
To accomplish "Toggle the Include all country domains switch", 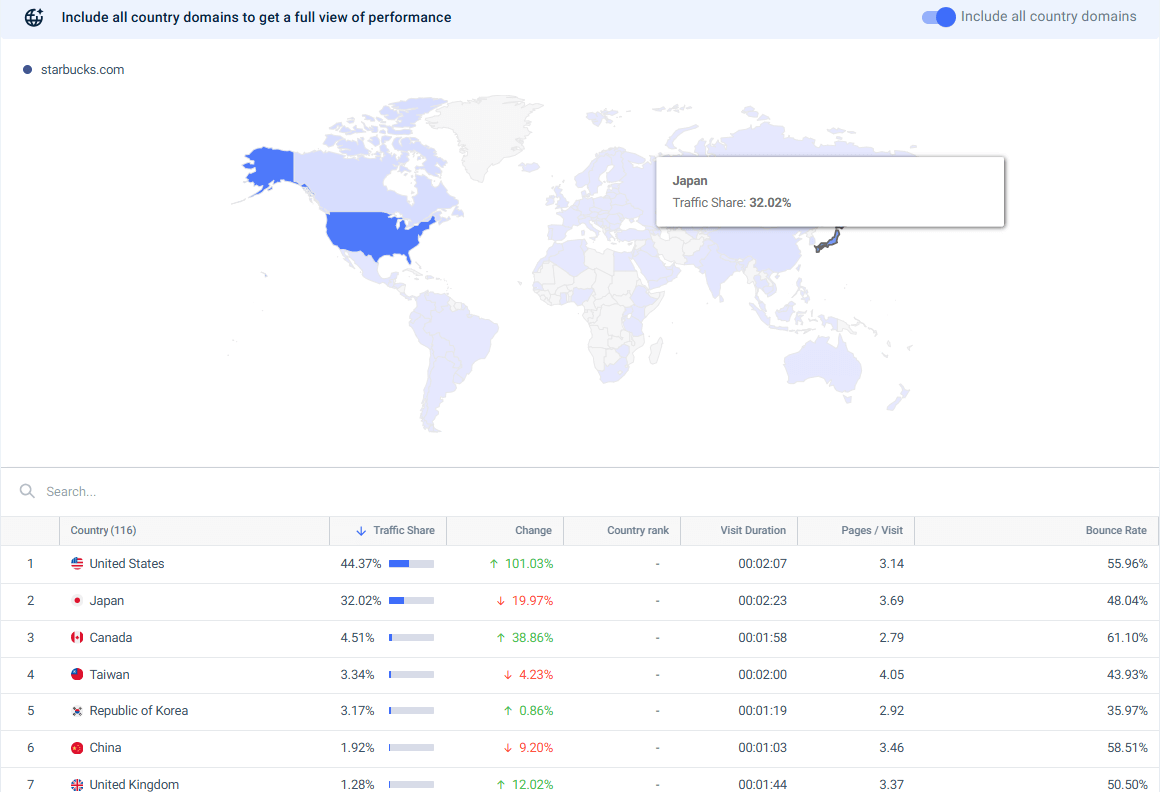I will (x=939, y=17).
